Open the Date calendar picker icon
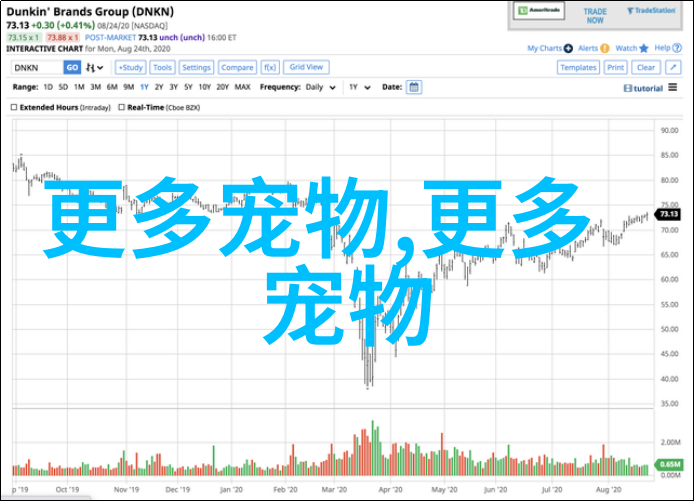 pos(414,87)
